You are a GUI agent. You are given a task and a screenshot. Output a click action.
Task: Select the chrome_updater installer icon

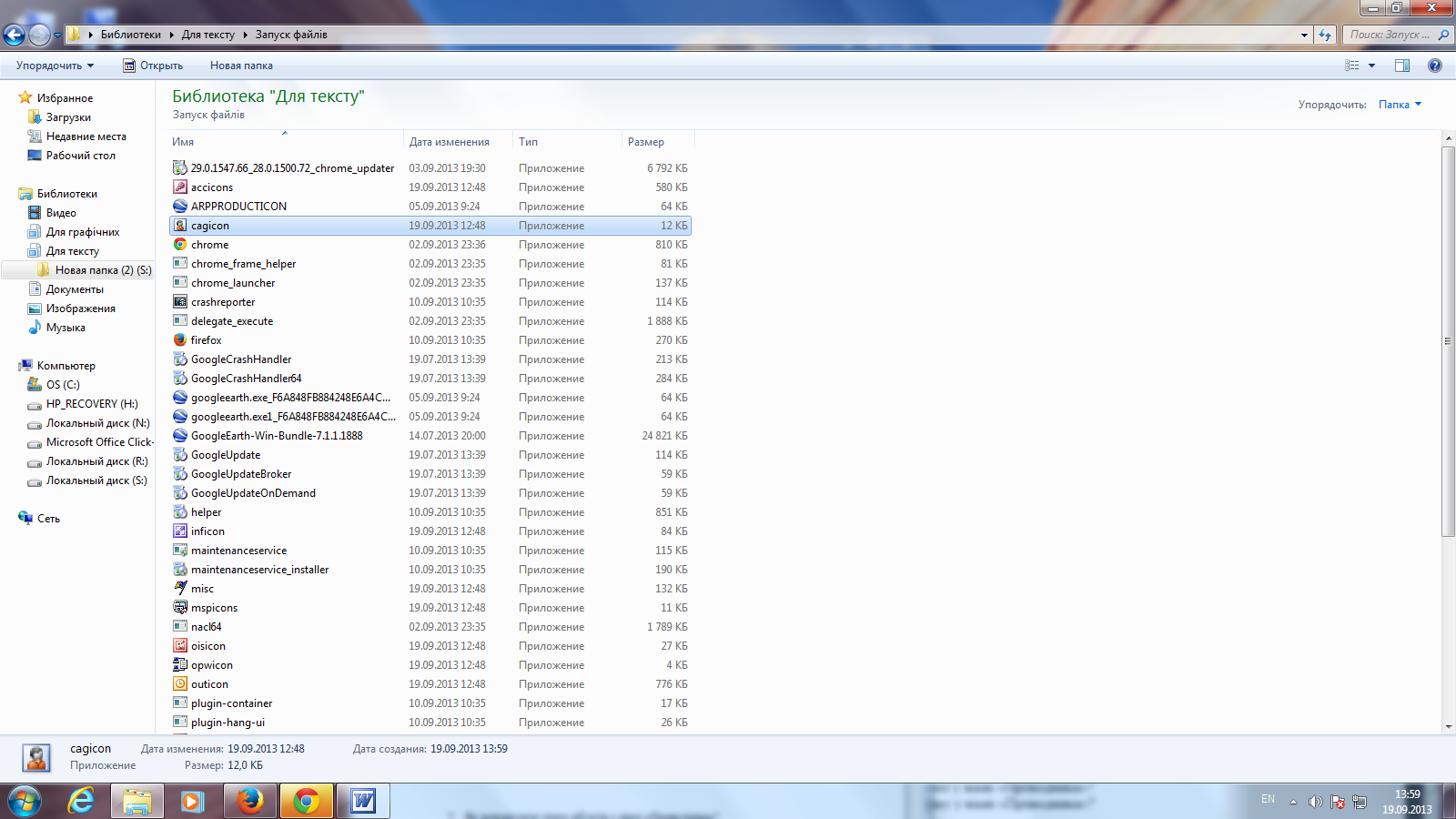pyautogui.click(x=180, y=168)
